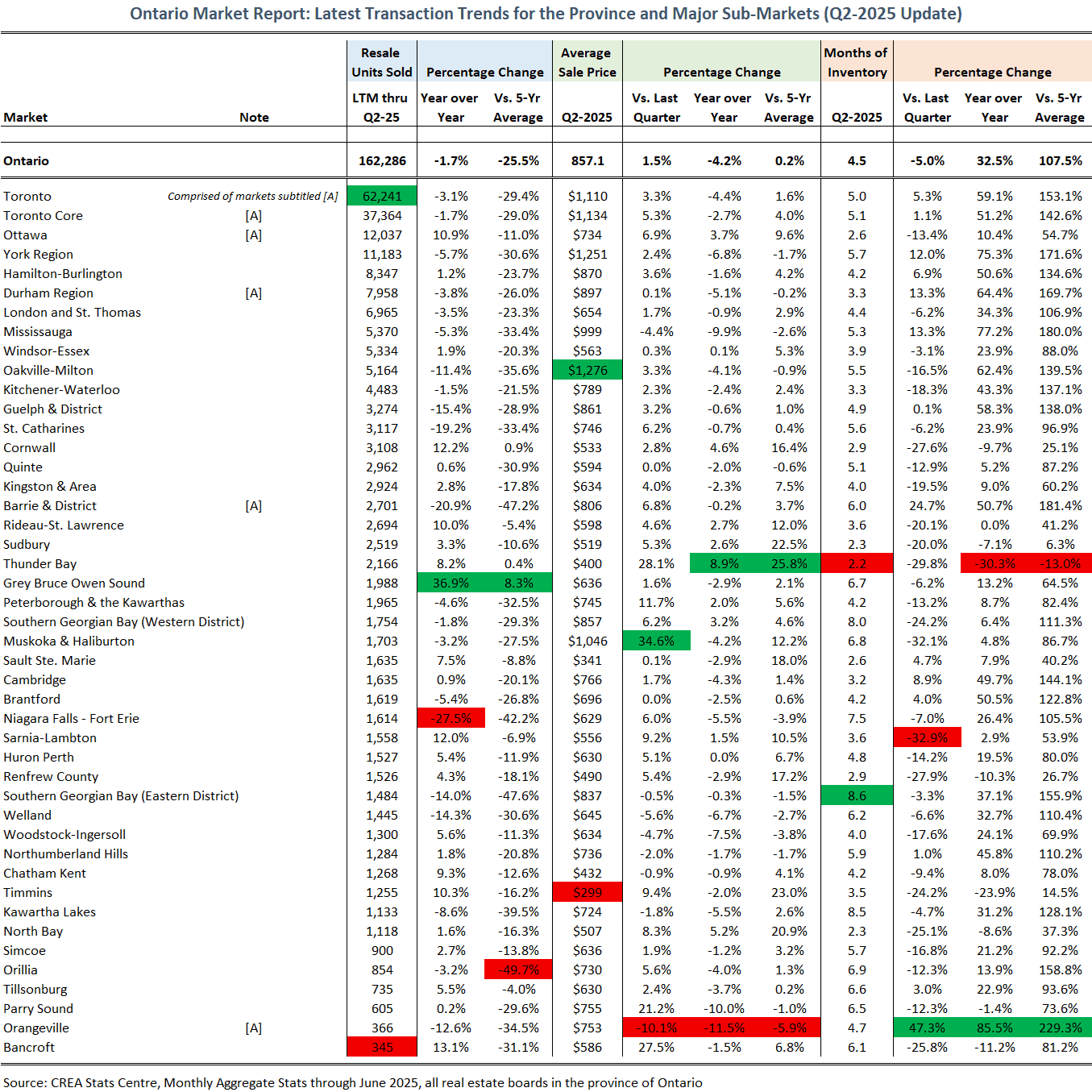Select the Note column header

(254, 118)
